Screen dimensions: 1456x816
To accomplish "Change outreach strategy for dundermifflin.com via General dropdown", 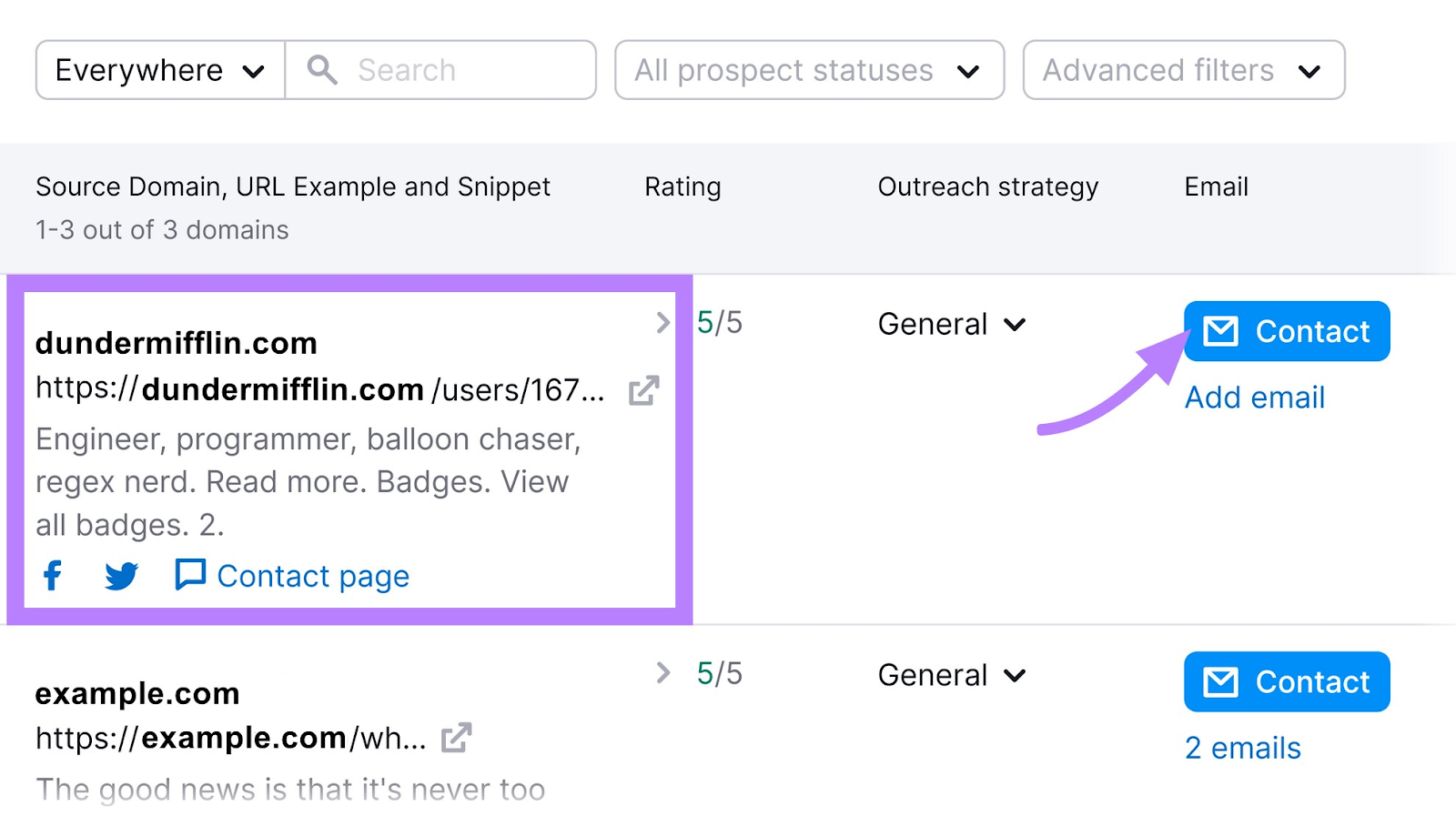I will pos(951,324).
